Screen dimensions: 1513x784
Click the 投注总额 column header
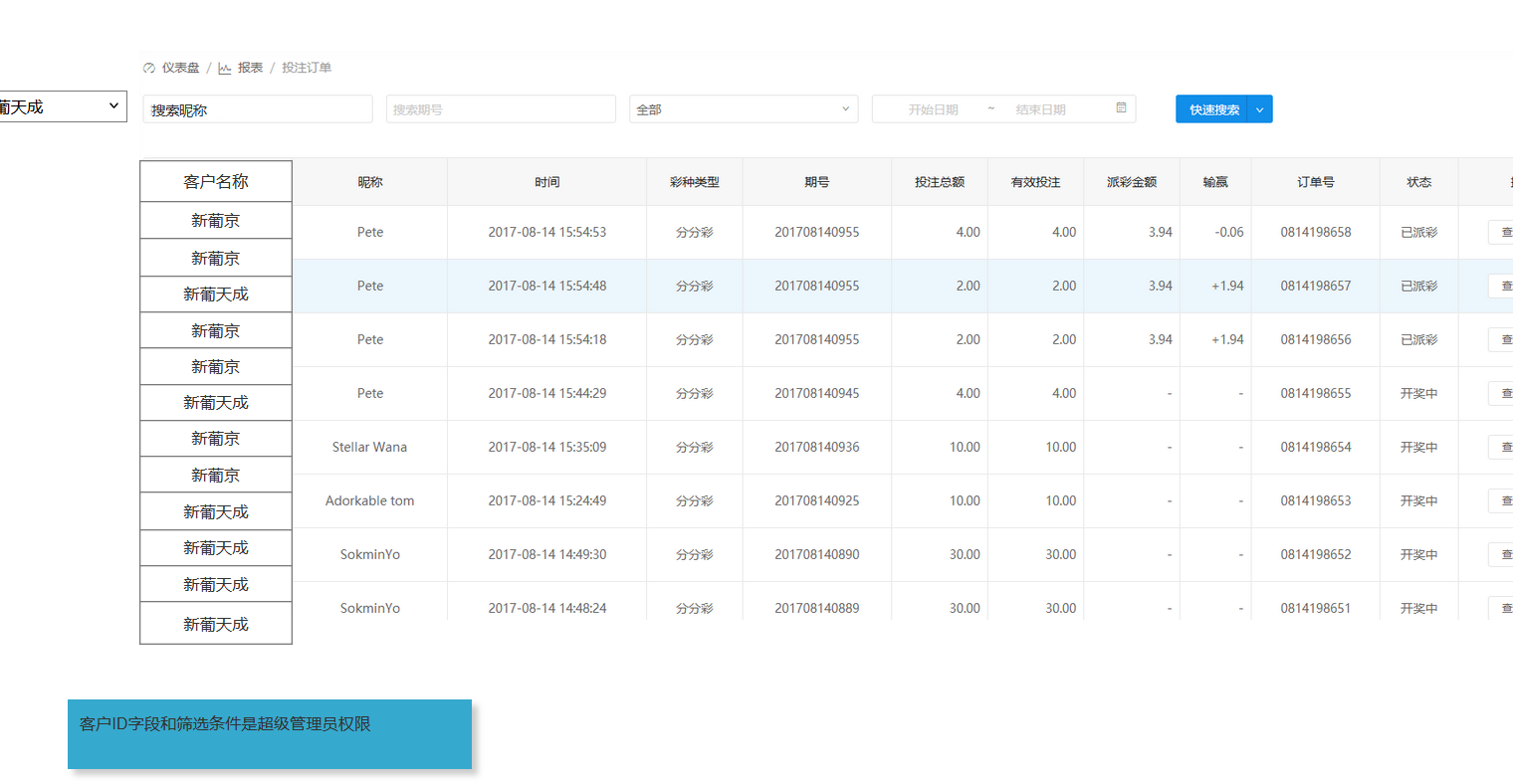(940, 182)
